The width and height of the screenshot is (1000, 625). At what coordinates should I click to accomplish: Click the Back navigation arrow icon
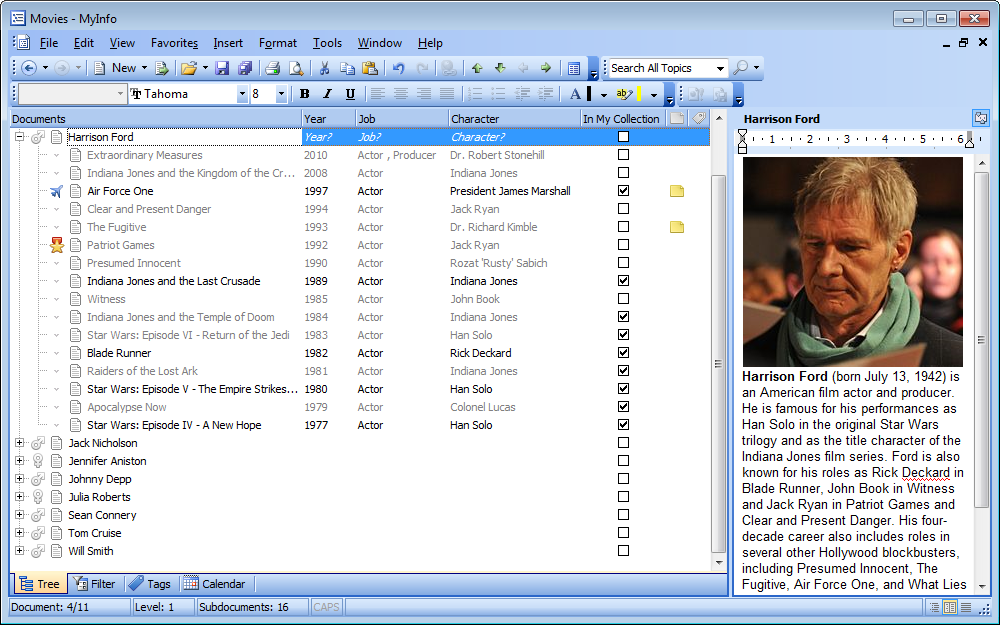[29, 68]
